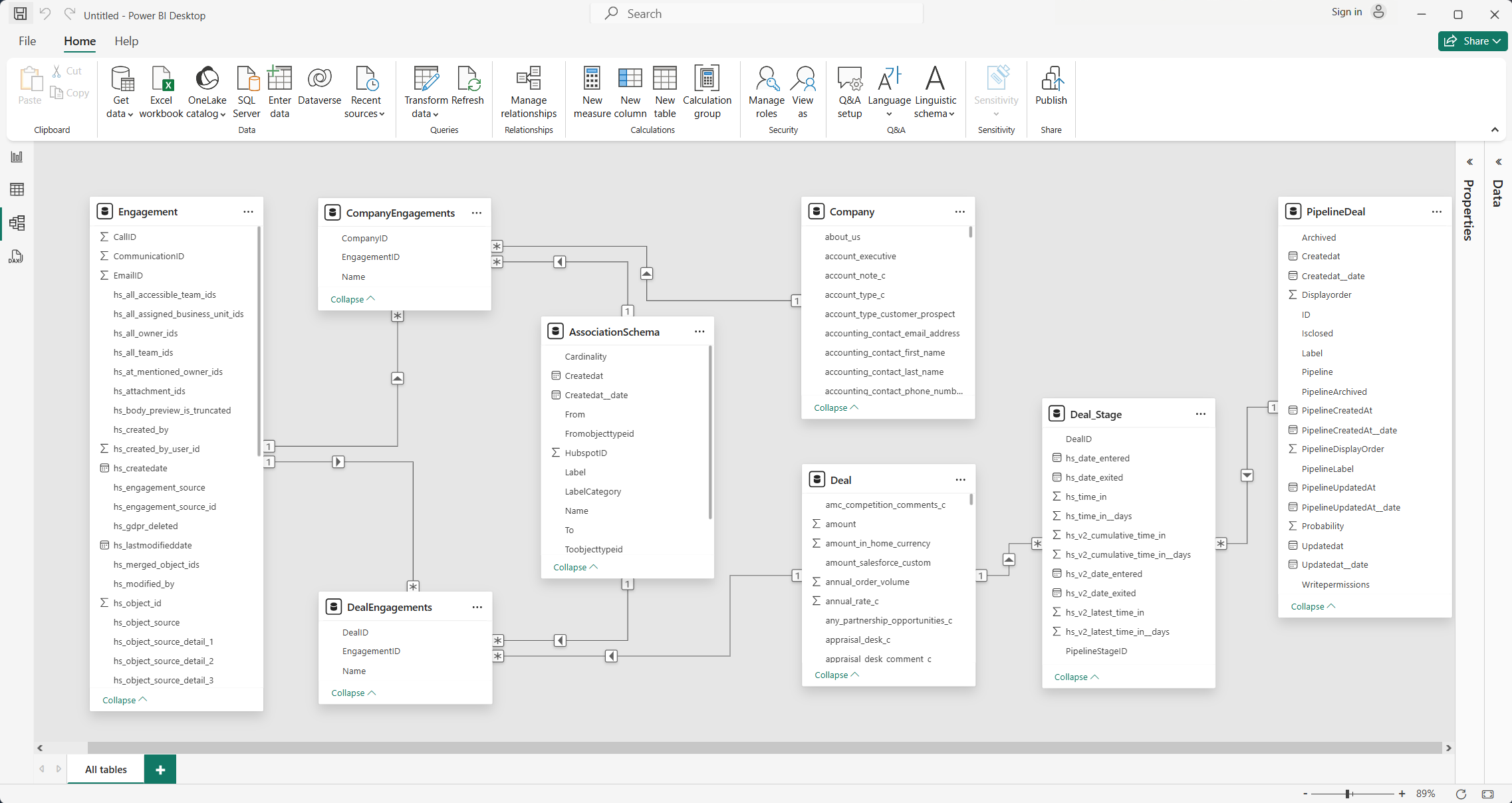
Task: Select the Home ribbon tab
Action: coord(80,41)
